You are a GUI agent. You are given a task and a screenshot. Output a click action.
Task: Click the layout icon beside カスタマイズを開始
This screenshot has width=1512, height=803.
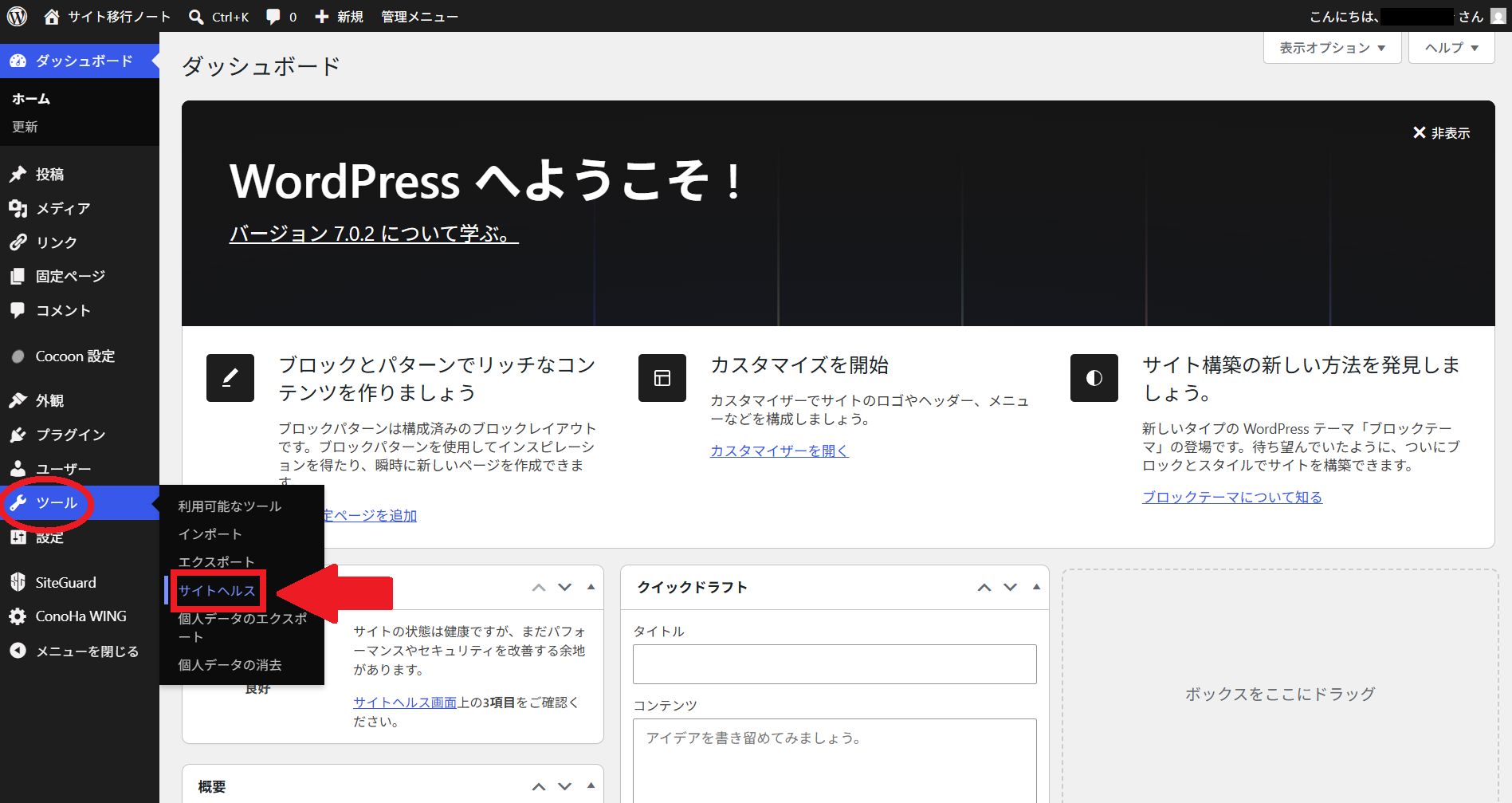click(662, 378)
